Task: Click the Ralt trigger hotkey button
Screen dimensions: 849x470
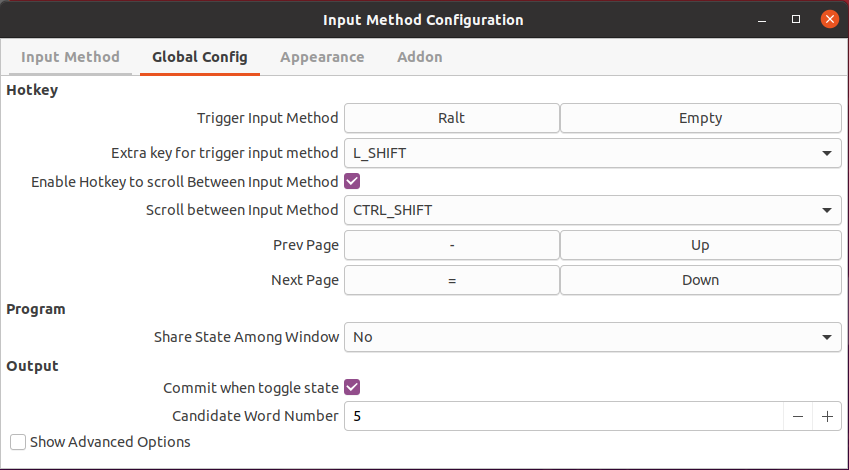Action: point(452,118)
